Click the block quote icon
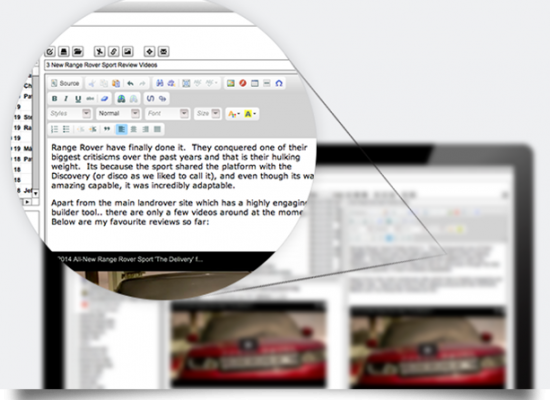The width and height of the screenshot is (550, 400). click(107, 129)
